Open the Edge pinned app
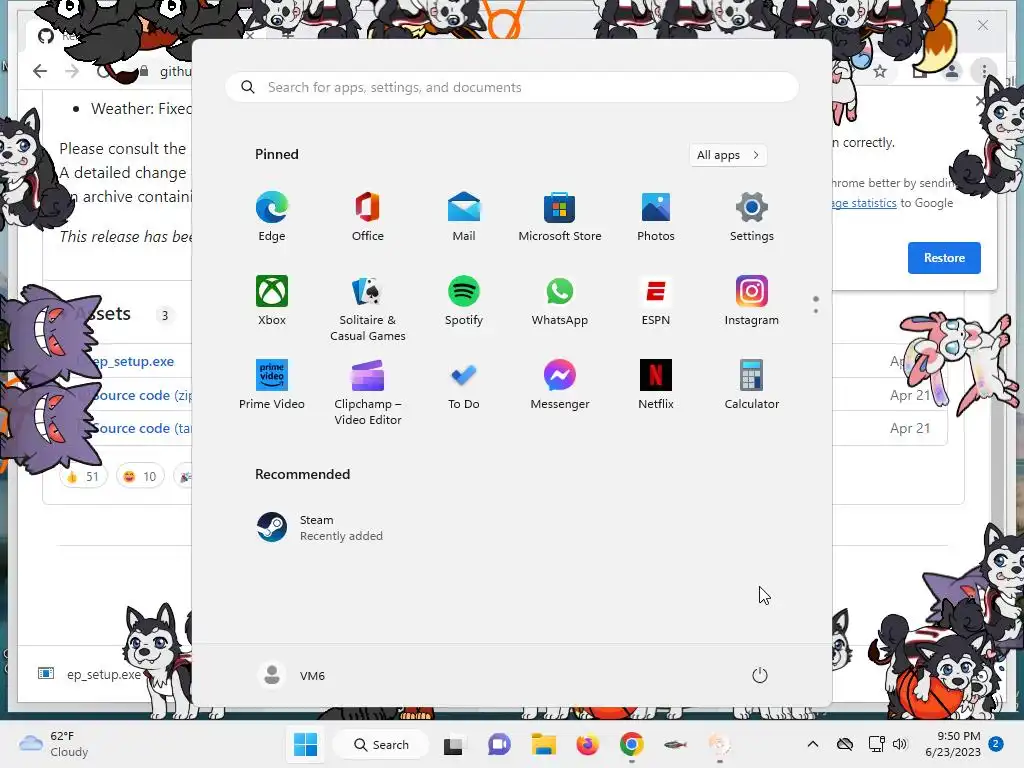The image size is (1024, 768). [272, 217]
